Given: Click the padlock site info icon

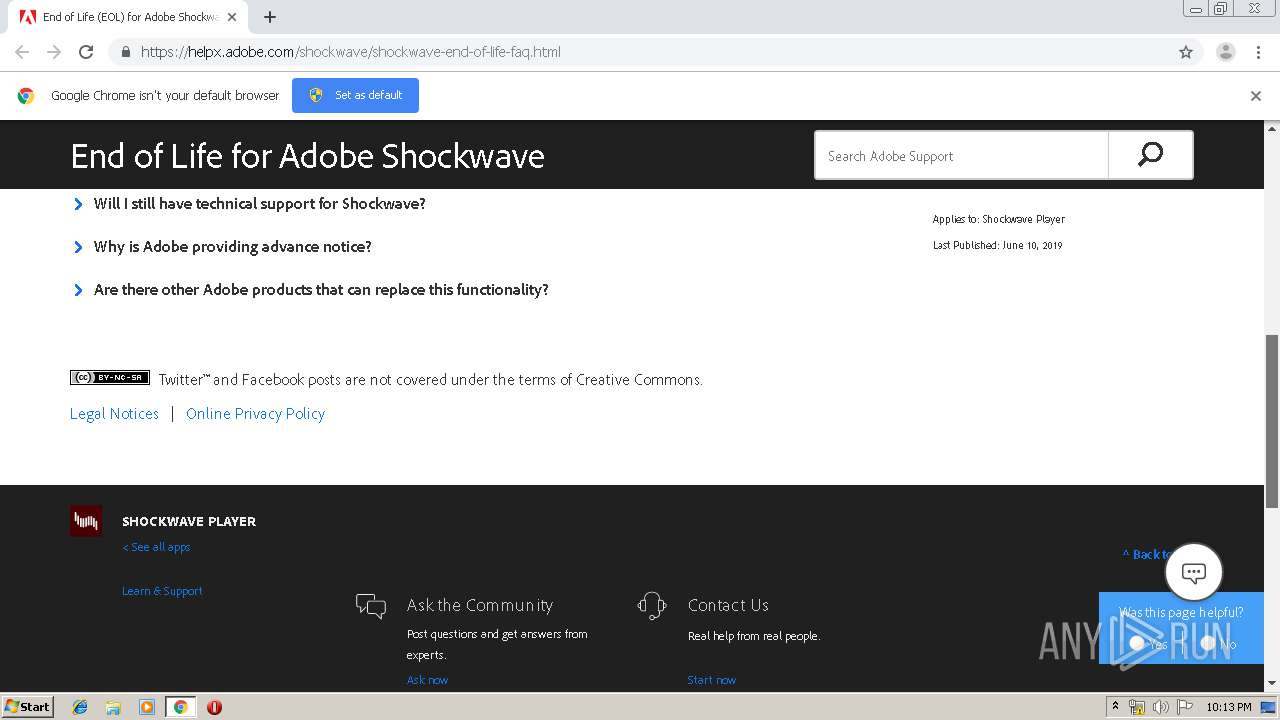Looking at the screenshot, I should pos(125,52).
